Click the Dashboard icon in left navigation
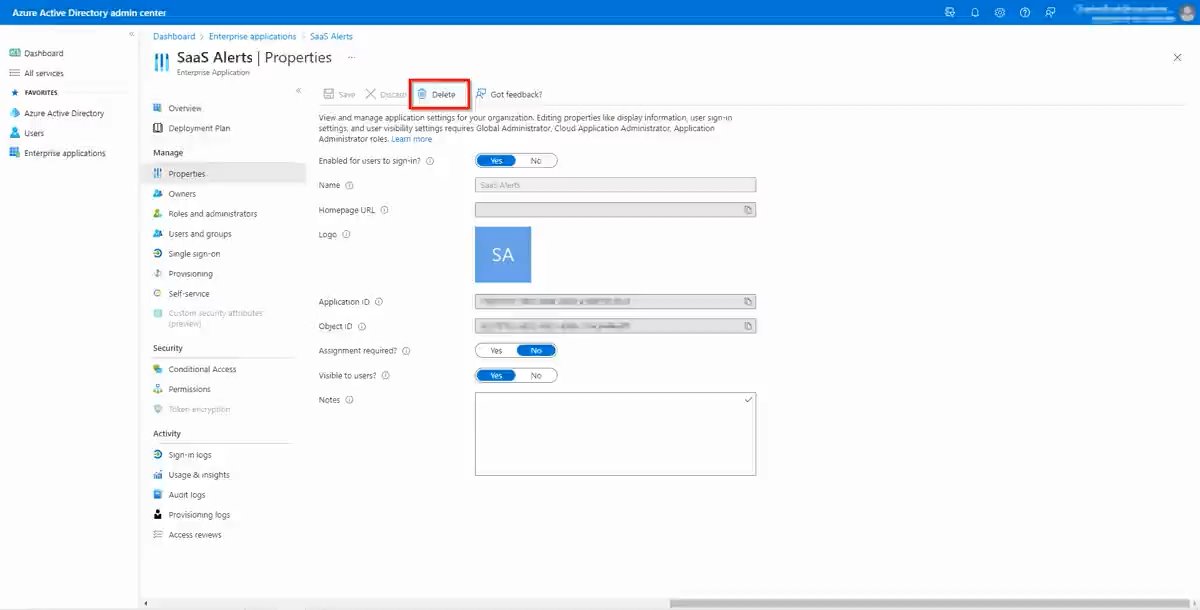 point(15,53)
